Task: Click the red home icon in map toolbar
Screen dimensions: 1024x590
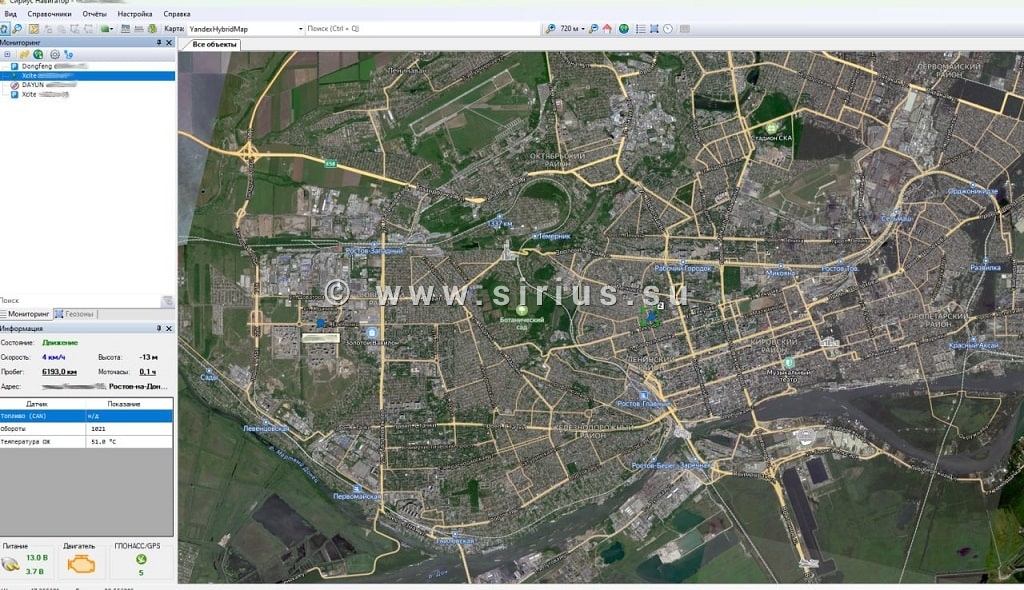Action: 607,29
